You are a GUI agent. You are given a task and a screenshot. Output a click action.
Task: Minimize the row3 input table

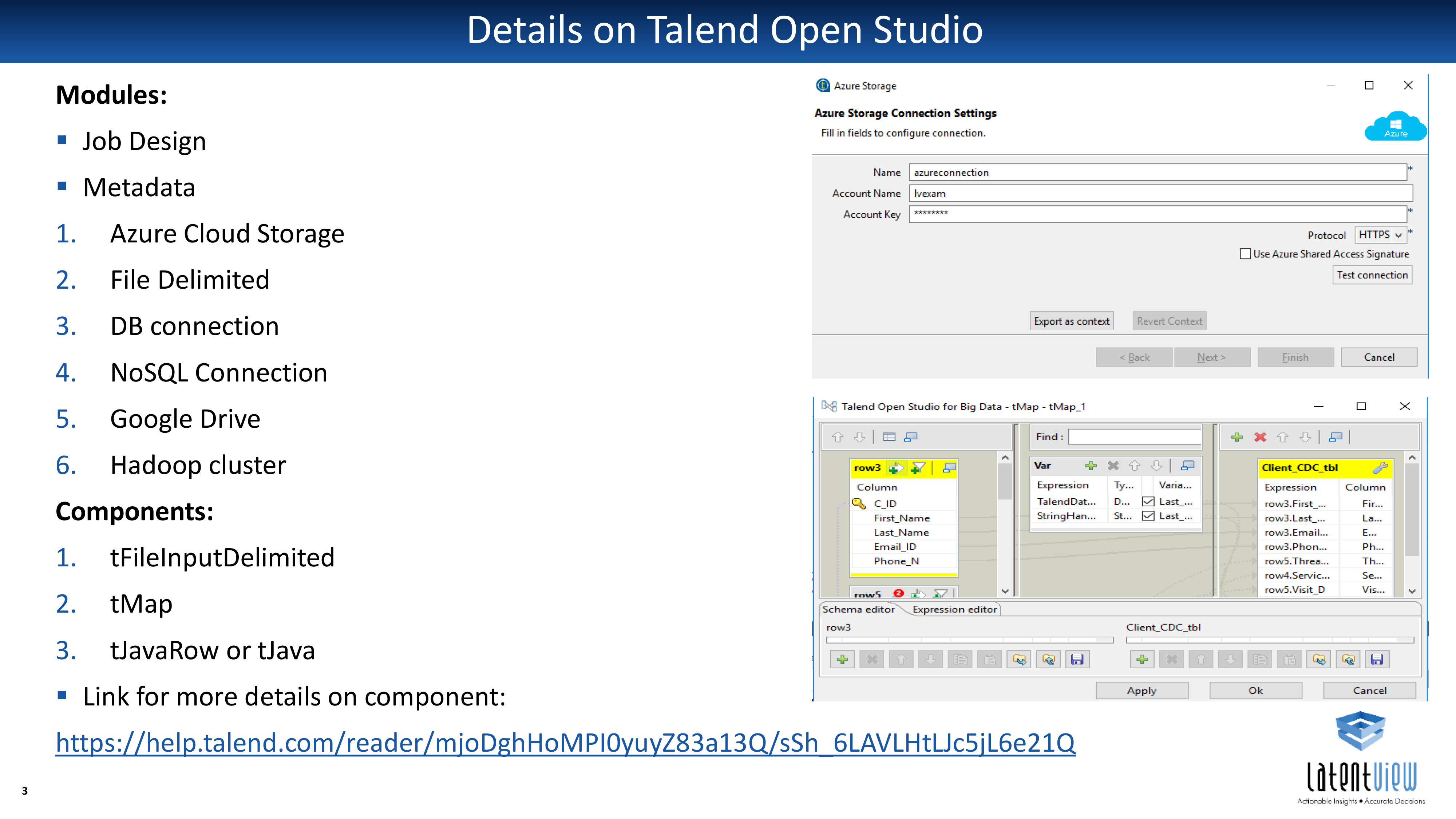[950, 467]
